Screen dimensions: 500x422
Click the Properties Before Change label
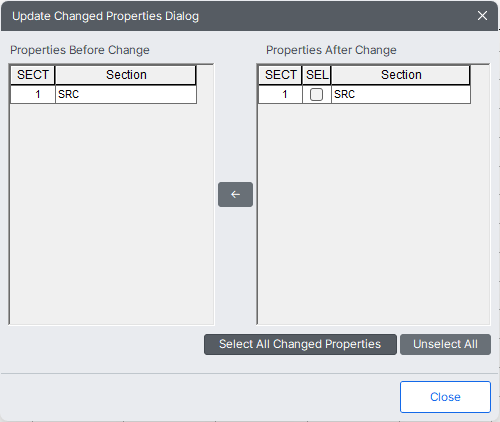(x=80, y=50)
